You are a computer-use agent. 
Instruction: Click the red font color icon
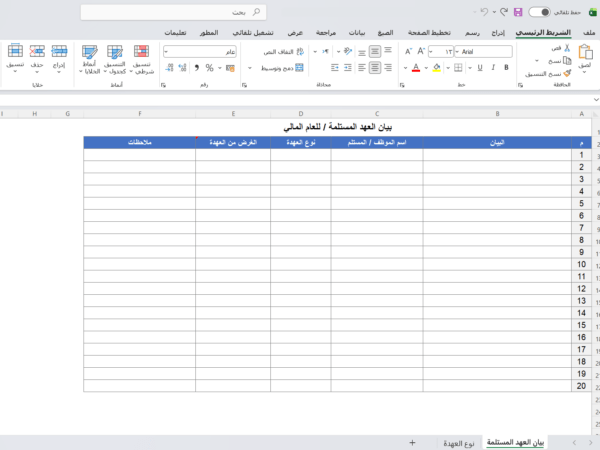click(x=415, y=68)
